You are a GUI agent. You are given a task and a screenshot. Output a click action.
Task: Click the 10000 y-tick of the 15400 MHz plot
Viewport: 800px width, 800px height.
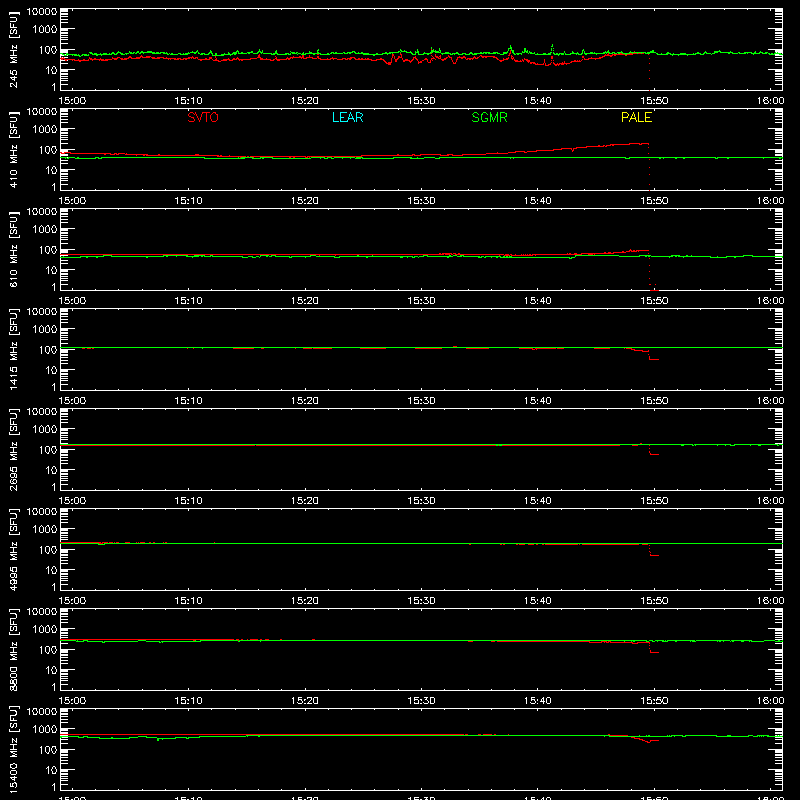[x=42, y=711]
